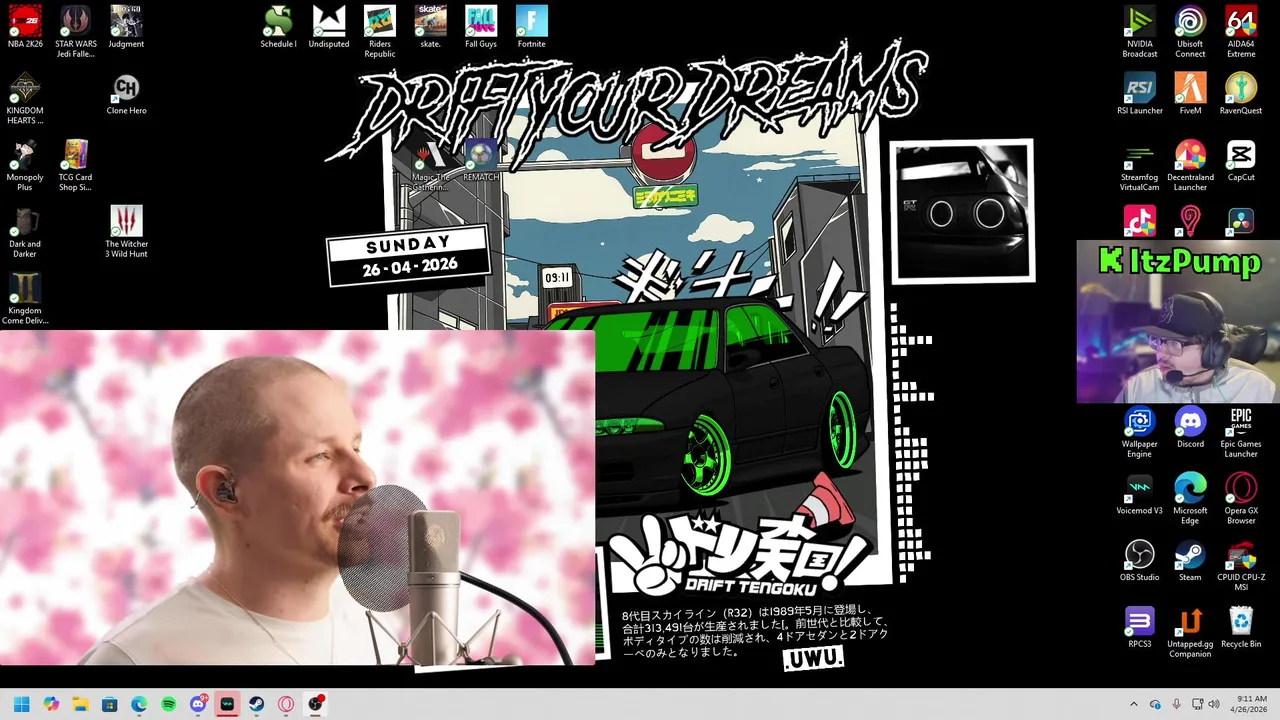Open the RavenQuest desktop icon
The height and width of the screenshot is (720, 1280).
tap(1241, 94)
